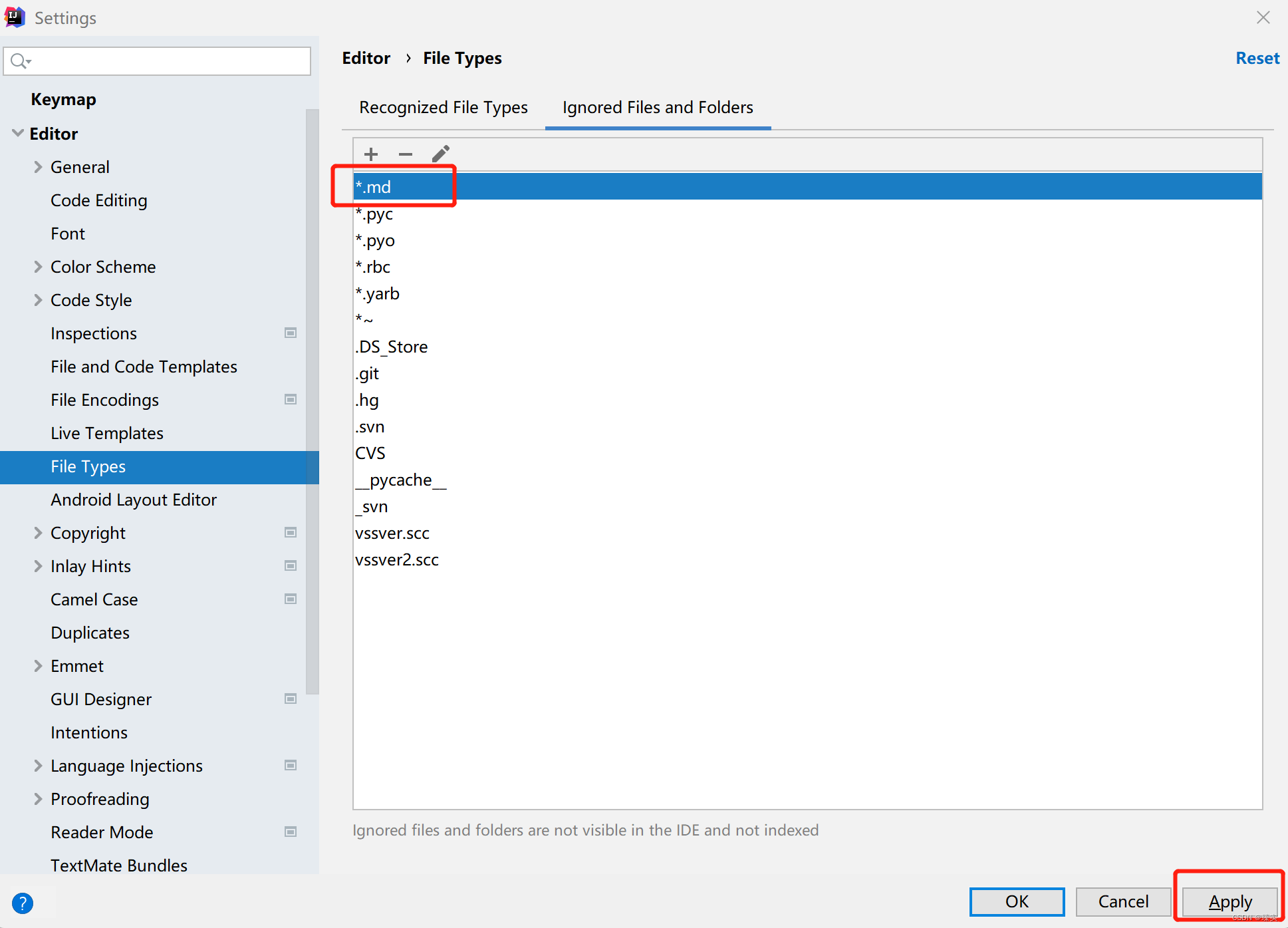Click project-level icon beside Inlay Hints
This screenshot has width=1288, height=928.
click(291, 565)
